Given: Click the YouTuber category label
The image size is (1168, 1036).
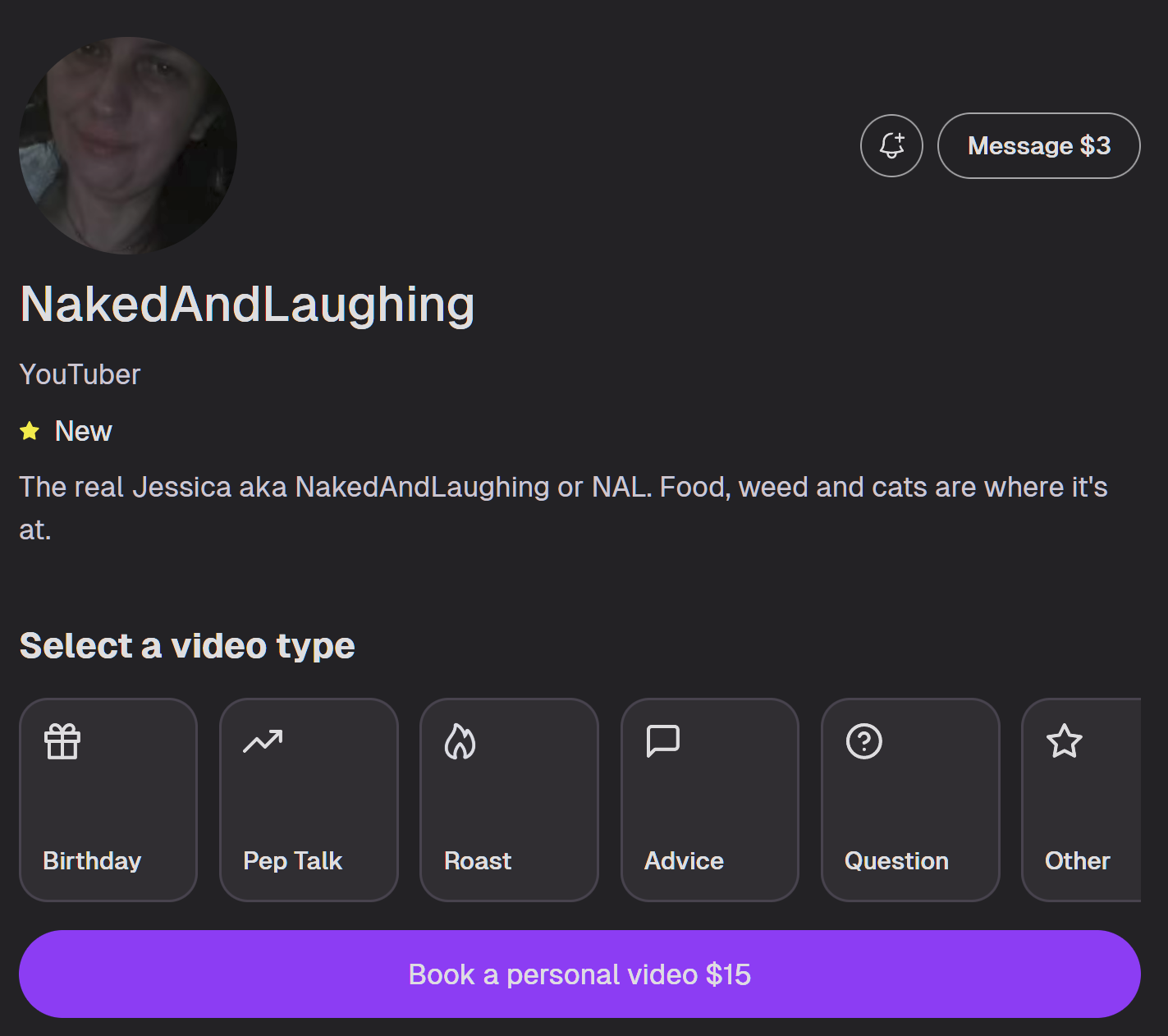Looking at the screenshot, I should point(80,374).
